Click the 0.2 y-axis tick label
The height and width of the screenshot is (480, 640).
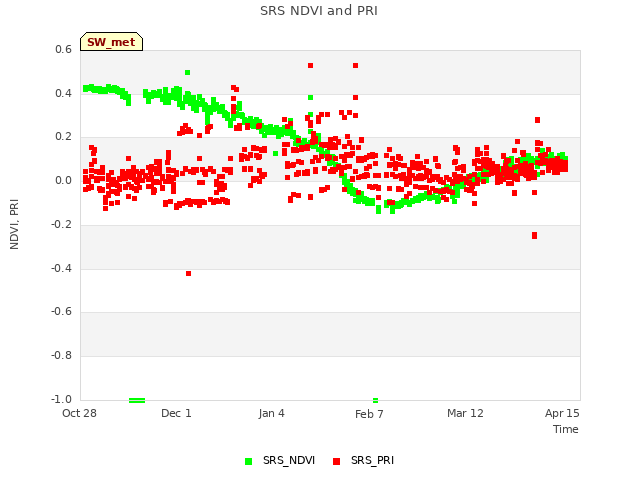(x=63, y=137)
